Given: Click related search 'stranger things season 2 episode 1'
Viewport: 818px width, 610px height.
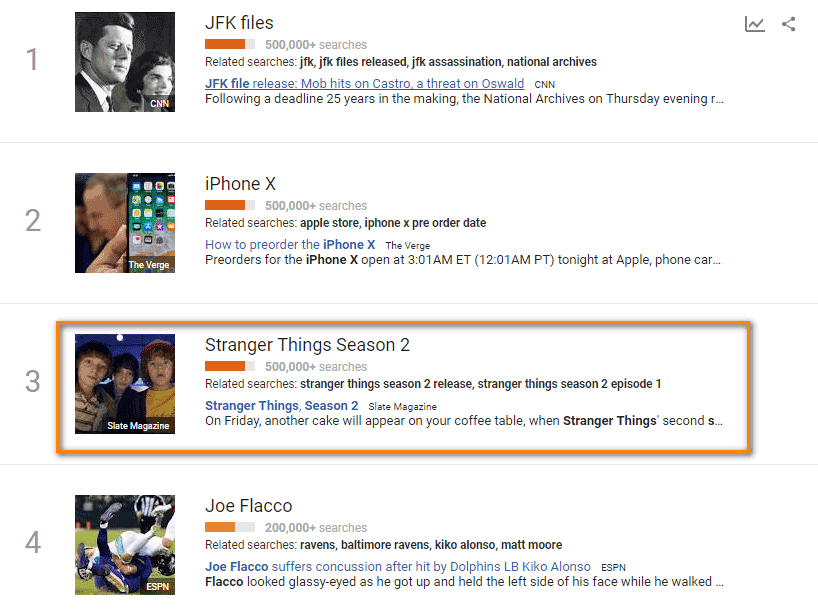Looking at the screenshot, I should click(x=569, y=384).
